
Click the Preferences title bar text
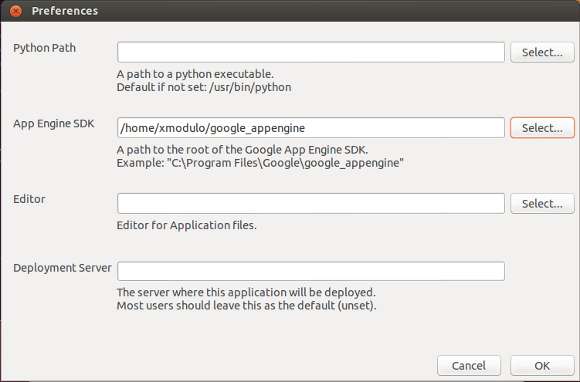pyautogui.click(x=65, y=11)
